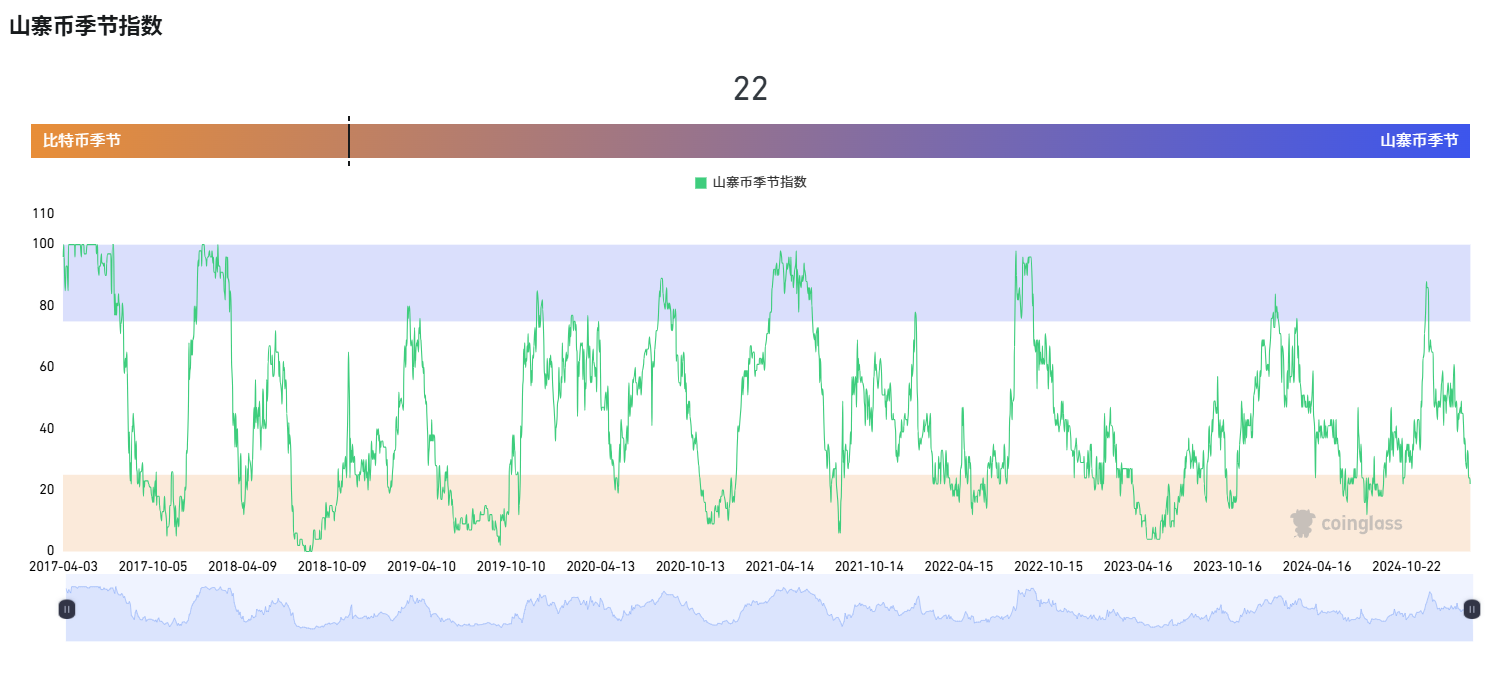Click the green legend color square

tap(701, 182)
